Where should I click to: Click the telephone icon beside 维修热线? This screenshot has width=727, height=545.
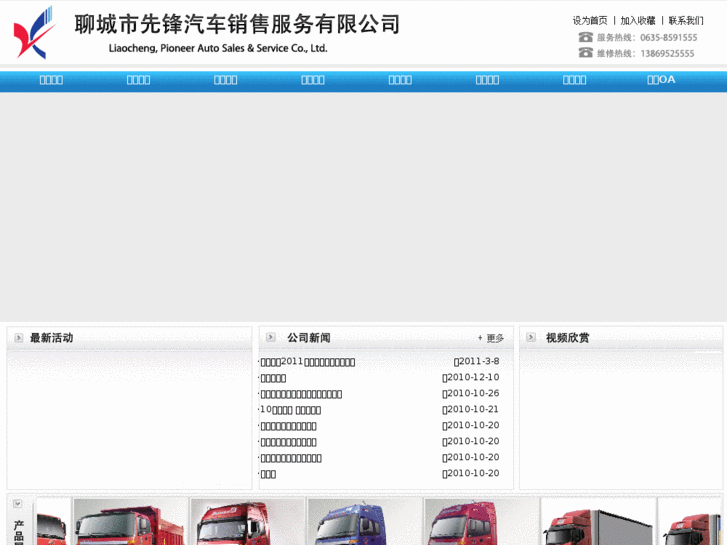pos(586,53)
